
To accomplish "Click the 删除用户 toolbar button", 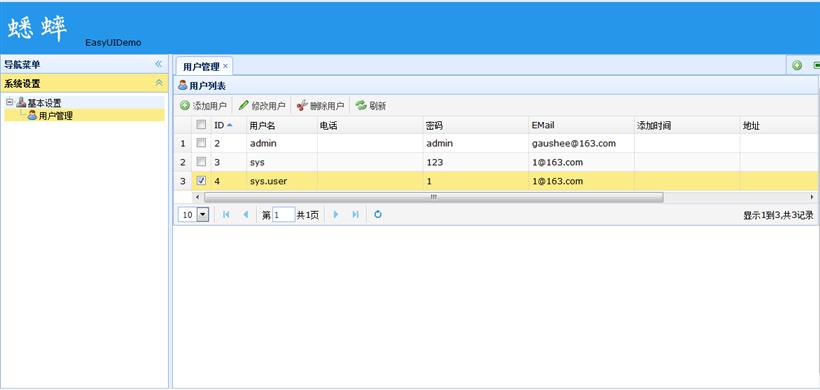I will pos(321,106).
